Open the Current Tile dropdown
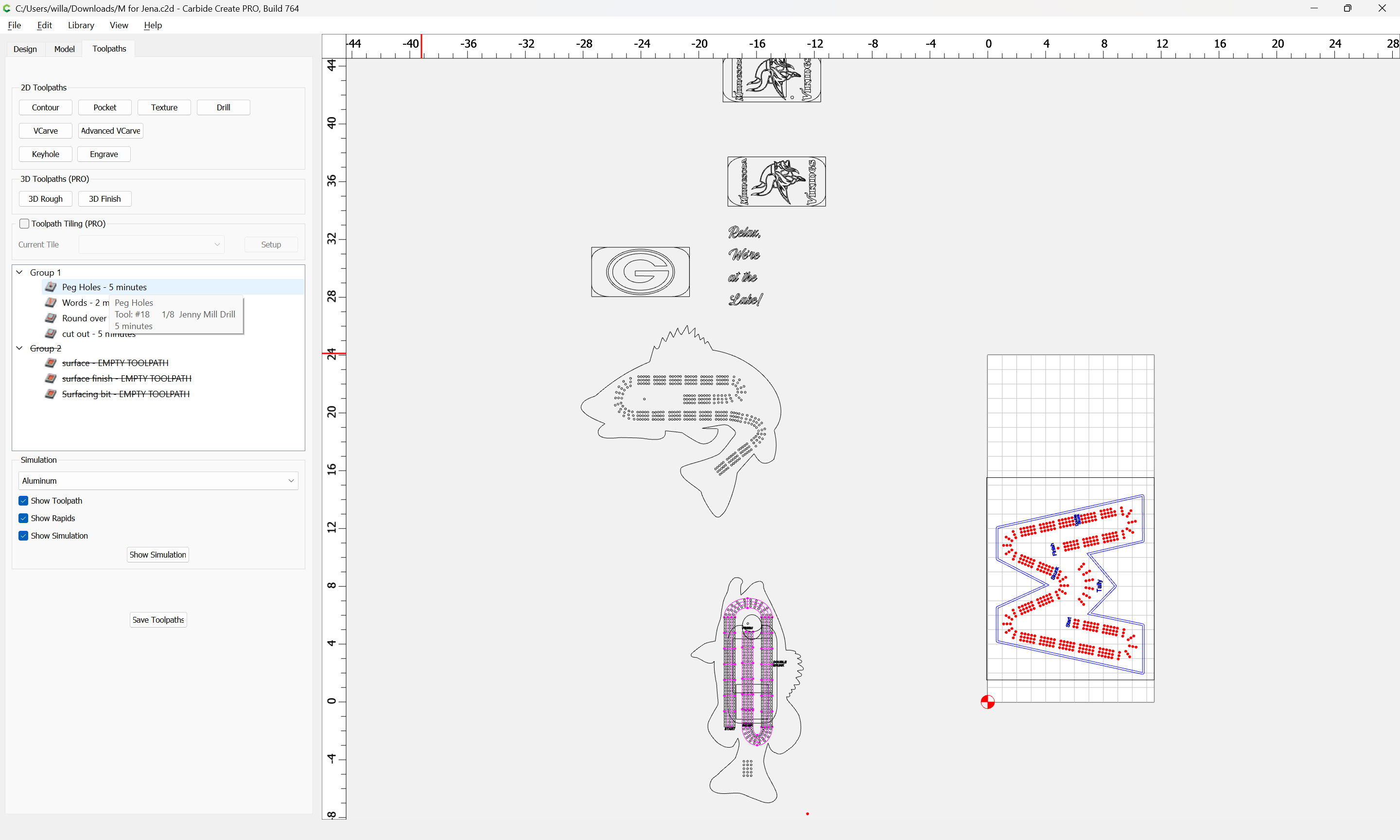 point(152,245)
